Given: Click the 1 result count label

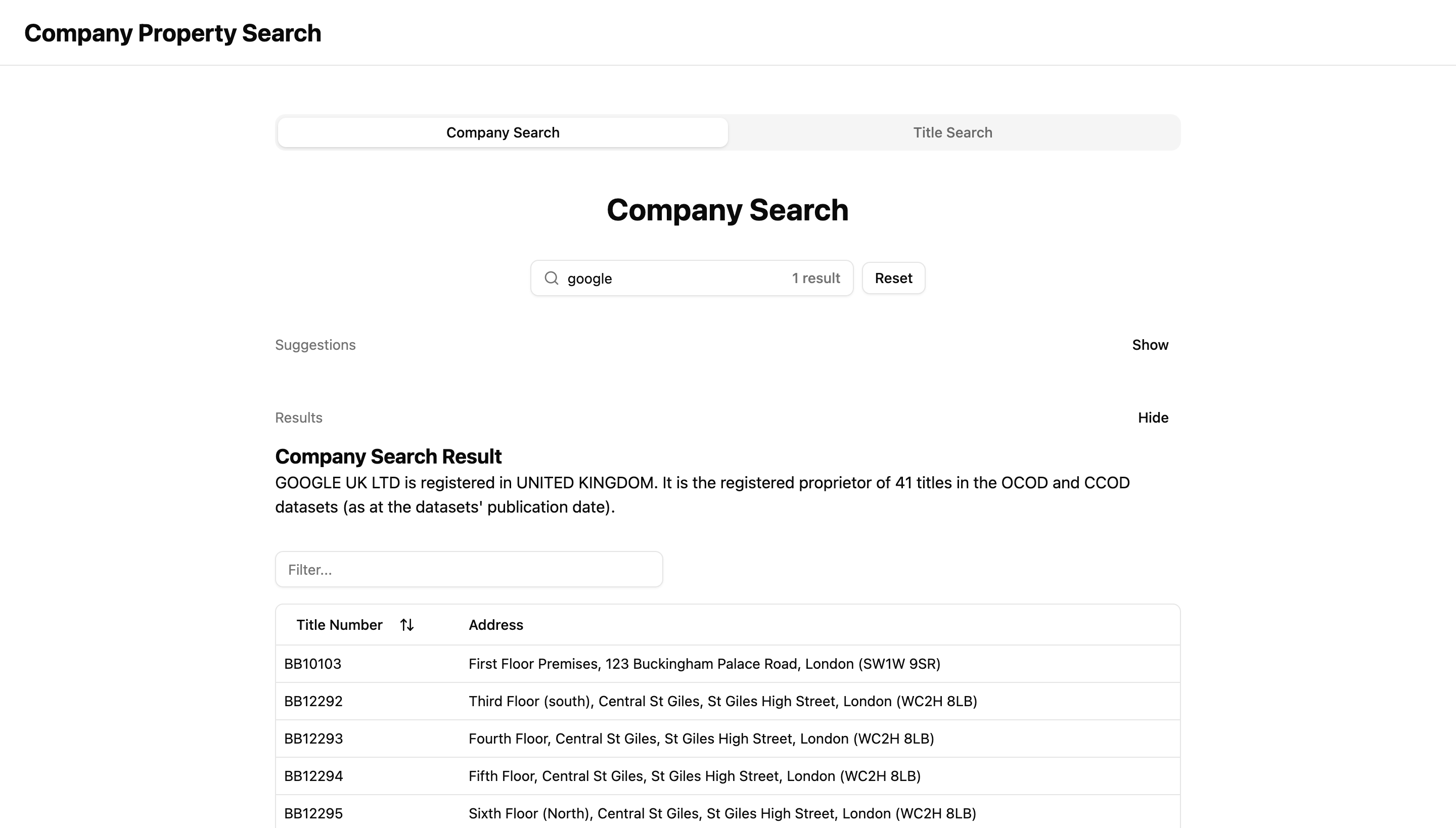Looking at the screenshot, I should coord(815,278).
